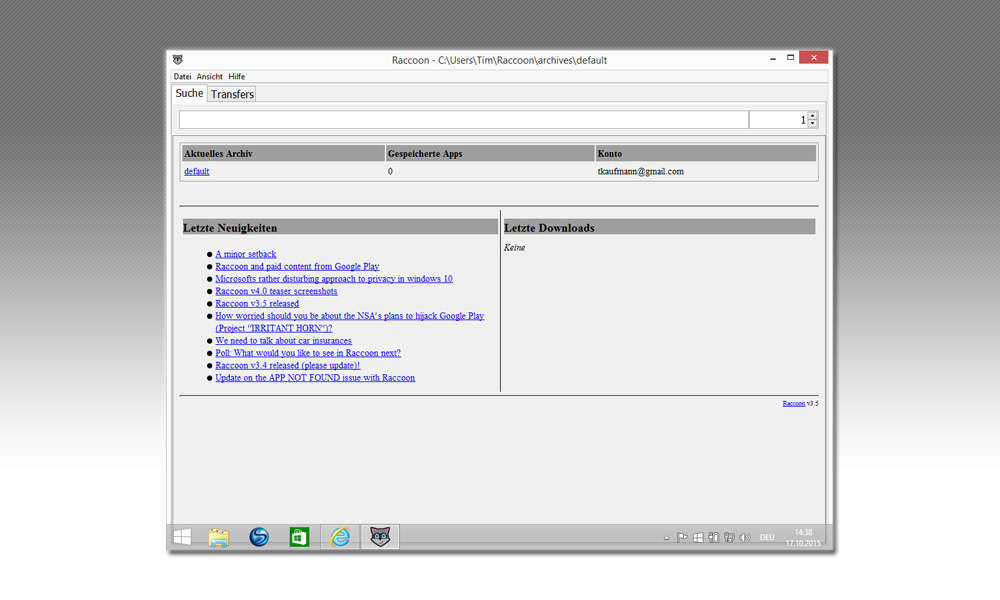Open 'Raccoon v3.4 released (please update)!' link
Screen dimensions: 1000x600
click(288, 365)
